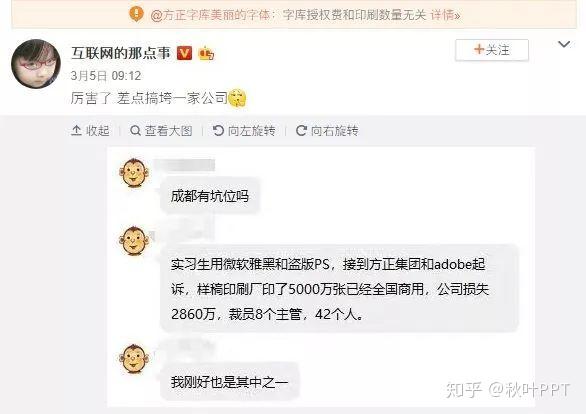
Task: Expand the post options chevron arrow
Action: [x=564, y=44]
